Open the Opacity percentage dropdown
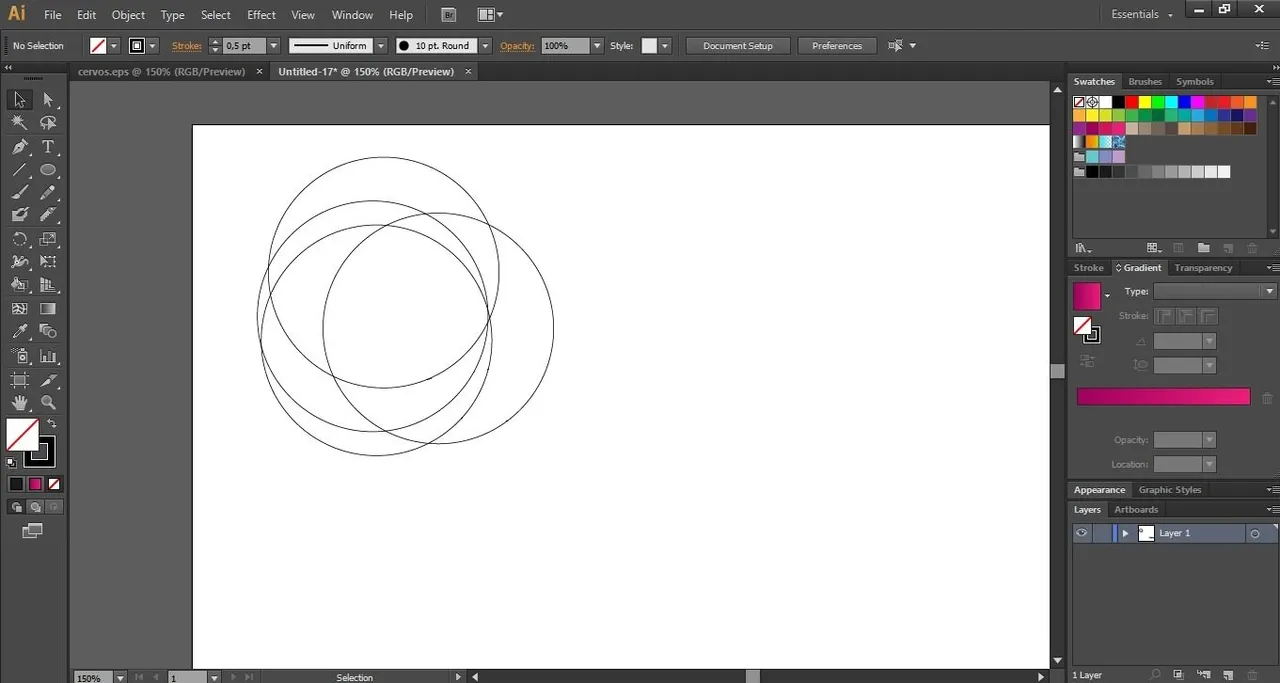1280x683 pixels. [x=597, y=46]
